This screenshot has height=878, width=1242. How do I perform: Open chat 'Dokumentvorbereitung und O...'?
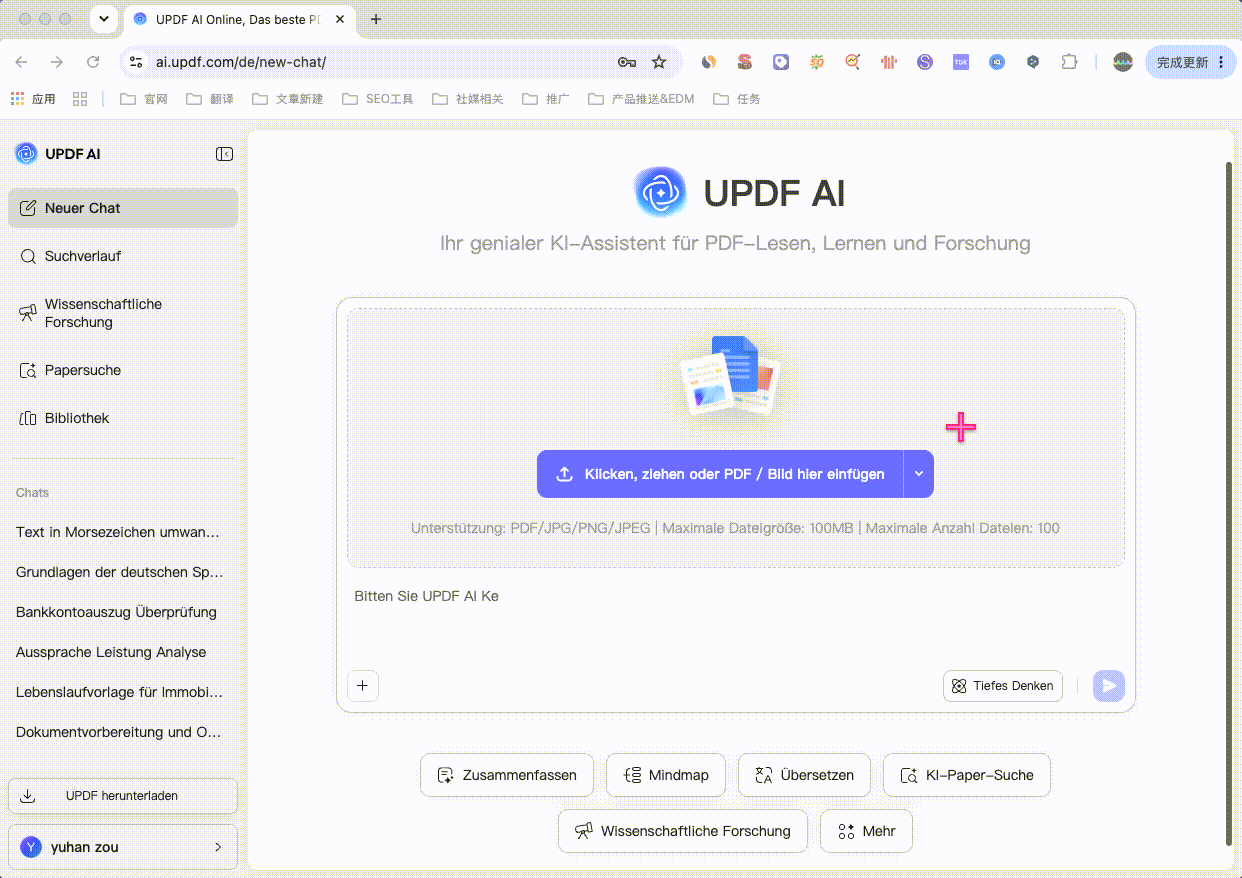click(x=119, y=732)
